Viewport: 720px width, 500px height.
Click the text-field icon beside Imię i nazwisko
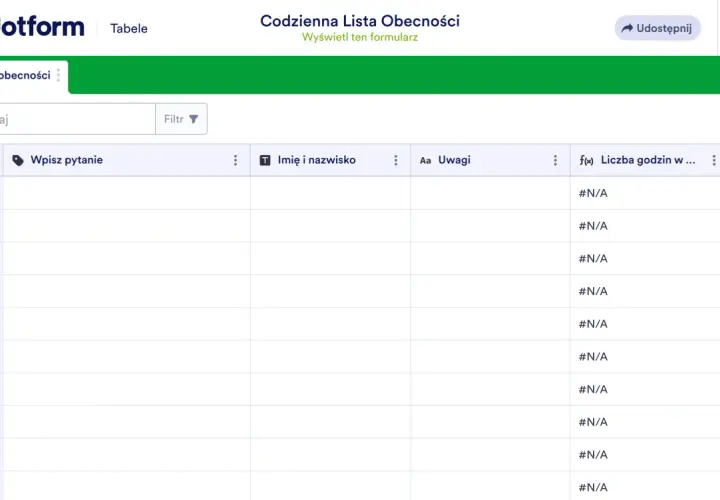tap(265, 160)
